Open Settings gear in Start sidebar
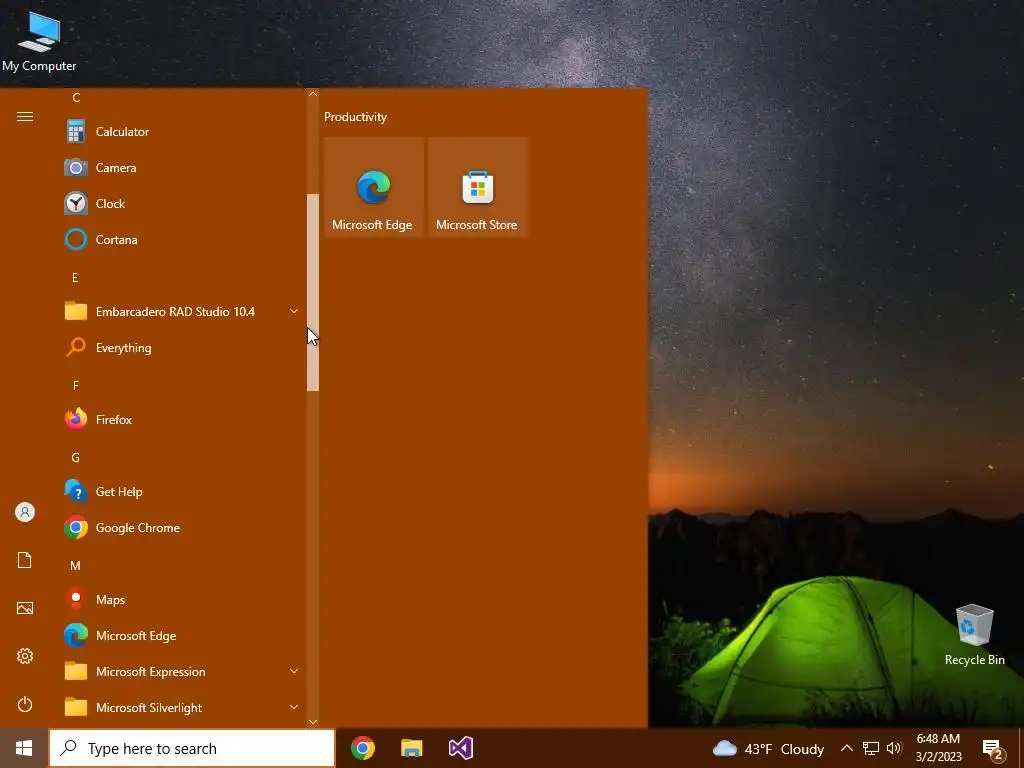 coord(25,656)
